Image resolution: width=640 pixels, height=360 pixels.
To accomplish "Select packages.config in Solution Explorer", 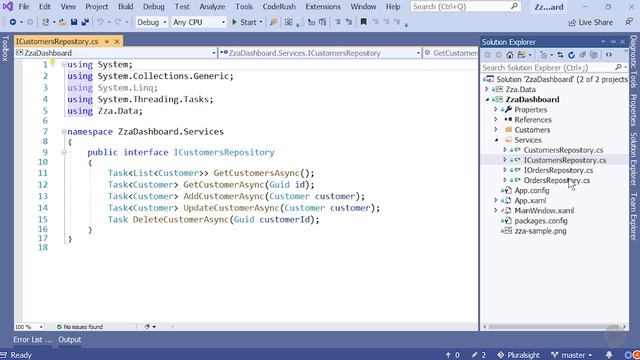I will [x=541, y=221].
